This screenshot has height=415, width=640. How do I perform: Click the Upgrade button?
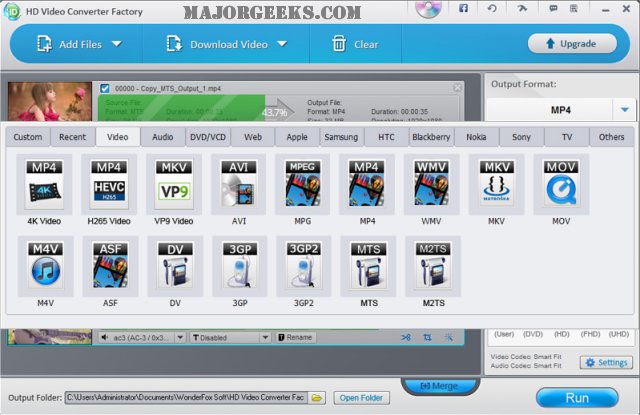(572, 44)
